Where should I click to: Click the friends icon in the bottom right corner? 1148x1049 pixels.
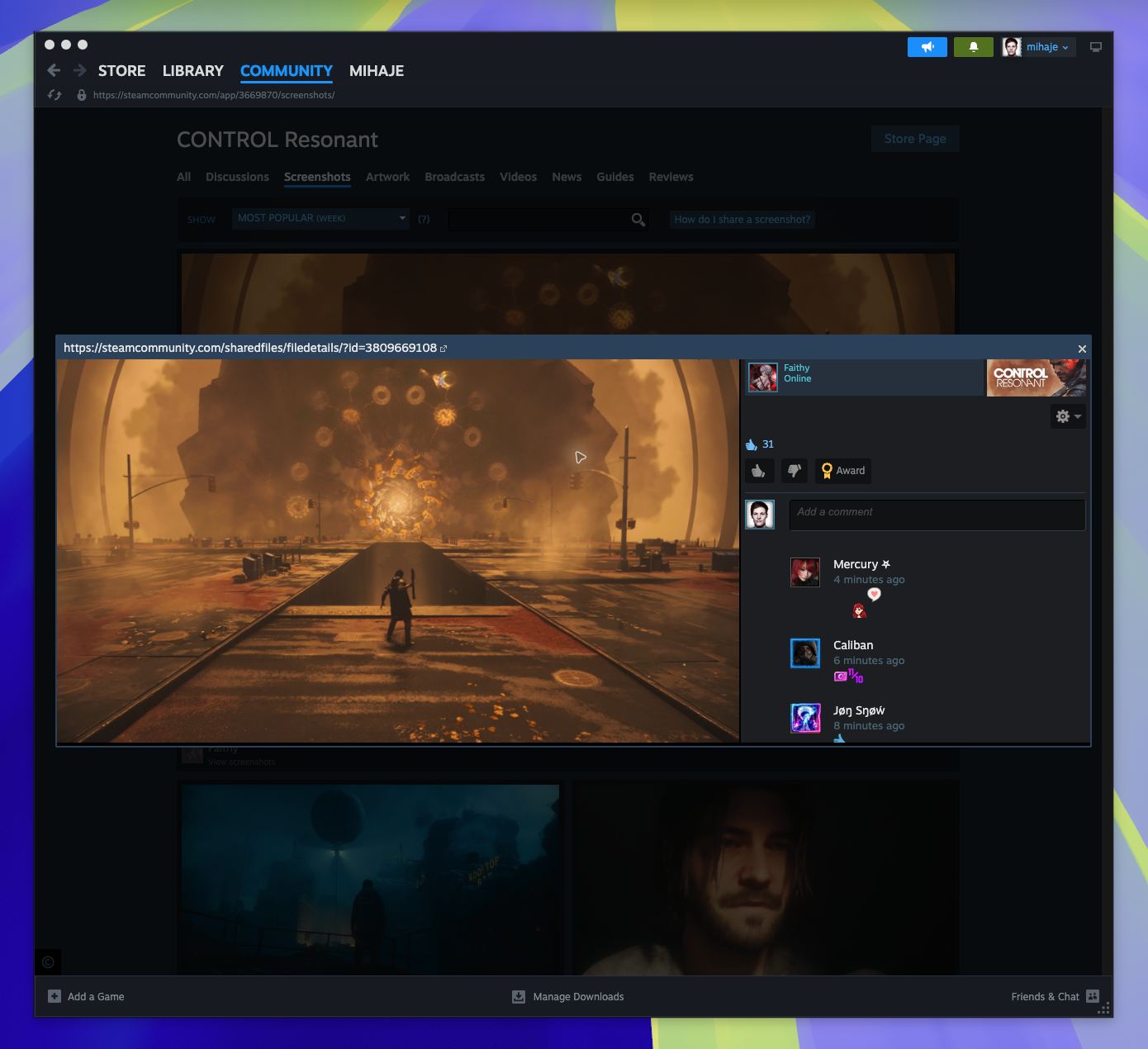pyautogui.click(x=1093, y=996)
